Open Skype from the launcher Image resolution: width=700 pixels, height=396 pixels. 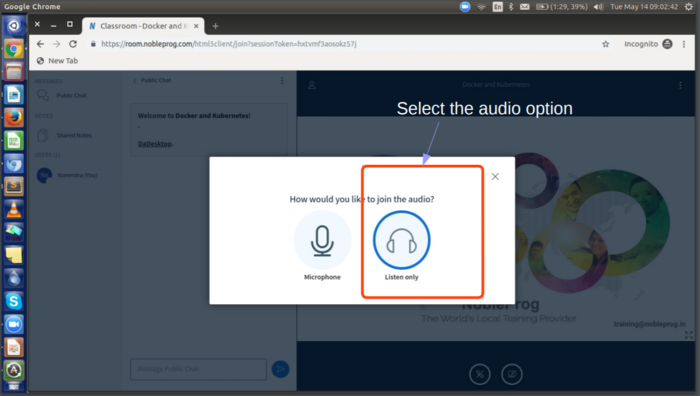pos(14,301)
